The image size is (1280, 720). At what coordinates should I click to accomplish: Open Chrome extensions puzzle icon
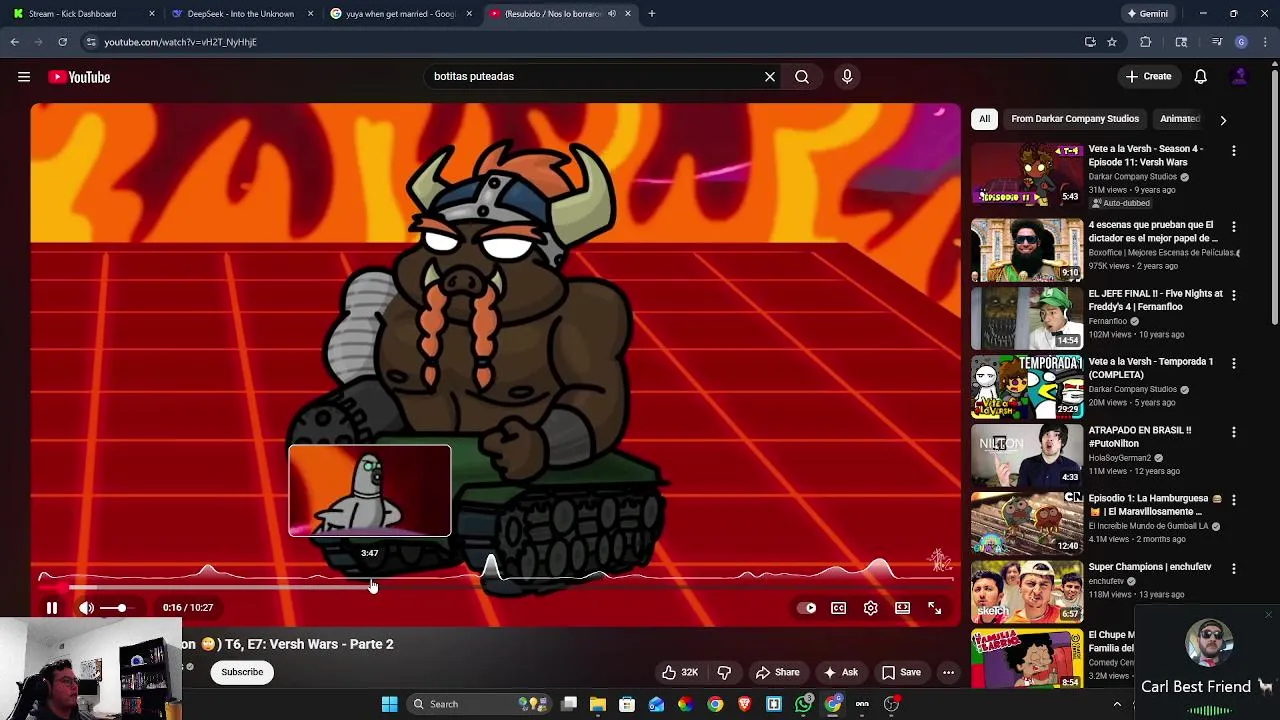pos(1145,42)
